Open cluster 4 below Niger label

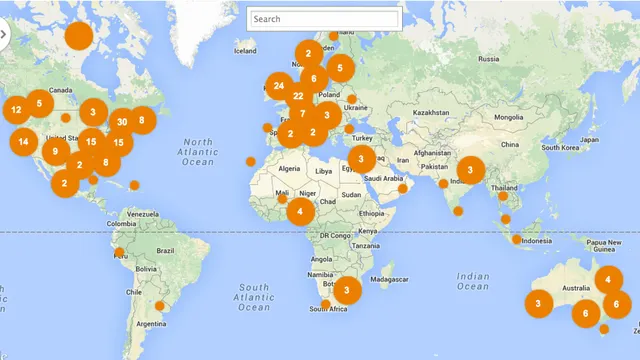(x=300, y=212)
